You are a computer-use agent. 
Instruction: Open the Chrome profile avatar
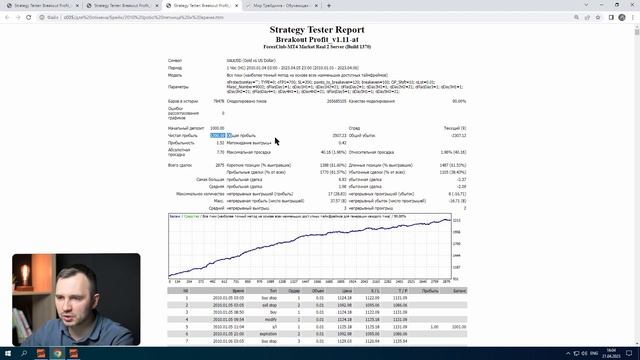622,18
